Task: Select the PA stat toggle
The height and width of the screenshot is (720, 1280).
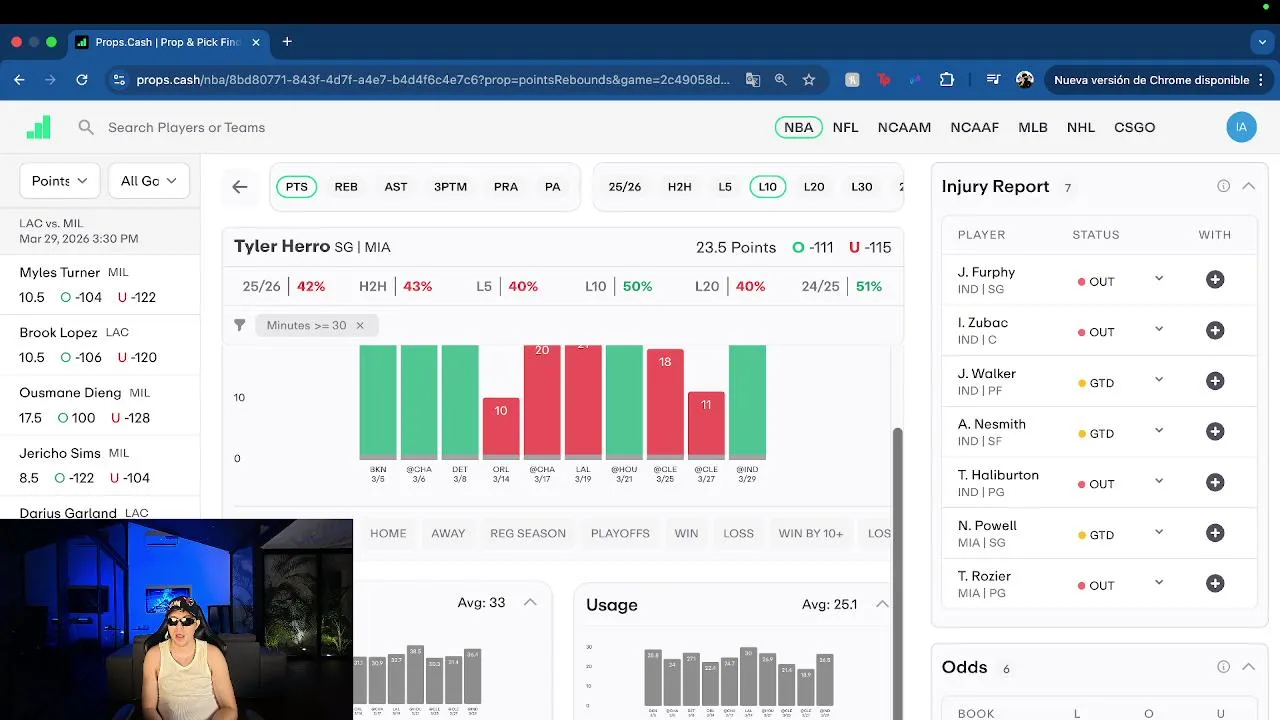Action: pyautogui.click(x=553, y=187)
